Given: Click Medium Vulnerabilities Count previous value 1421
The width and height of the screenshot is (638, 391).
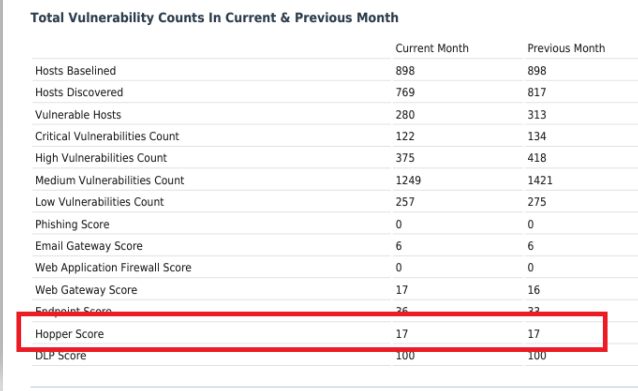Looking at the screenshot, I should click(540, 180).
